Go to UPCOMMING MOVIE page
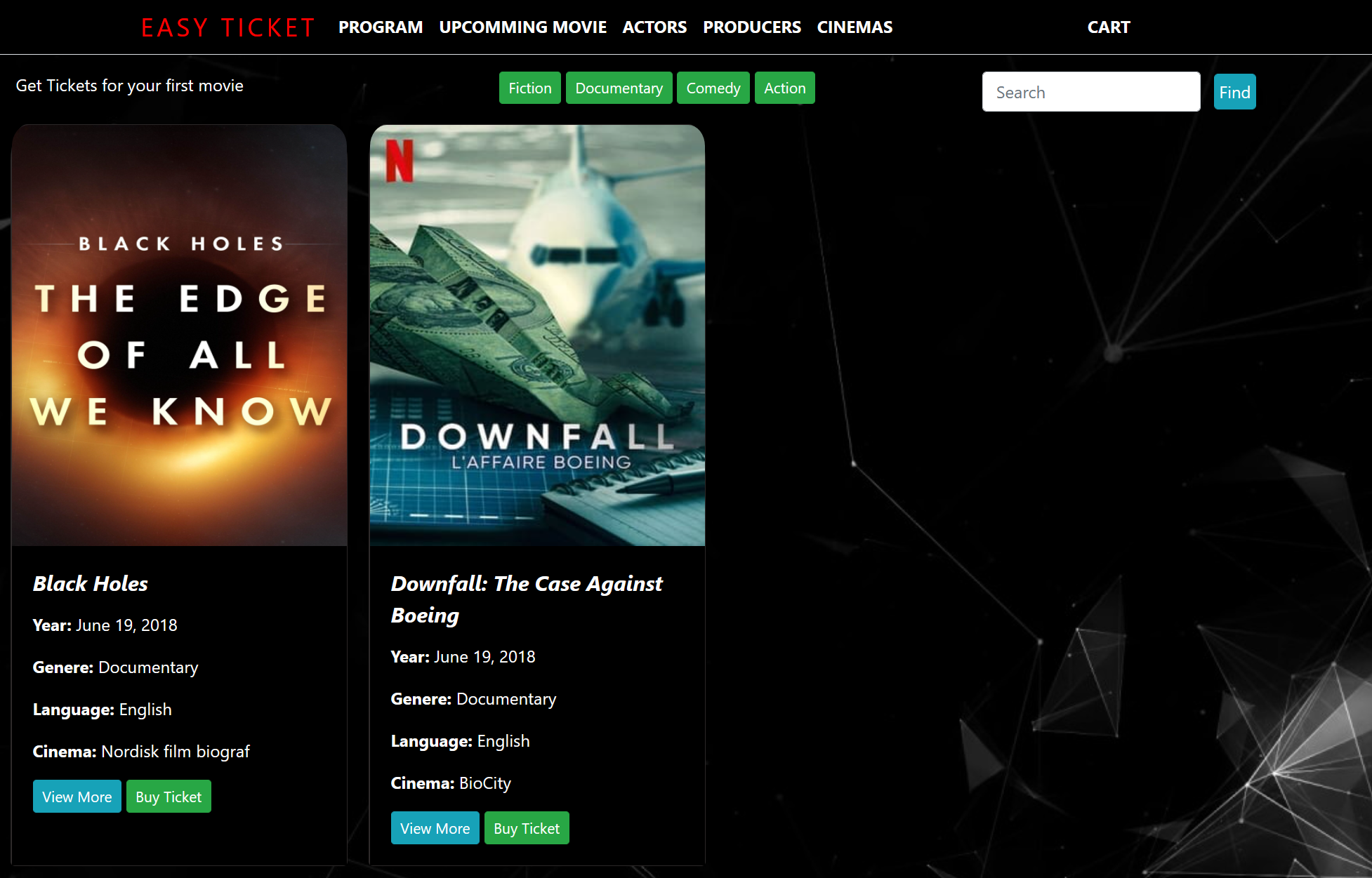Viewport: 1372px width, 878px height. coord(522,27)
